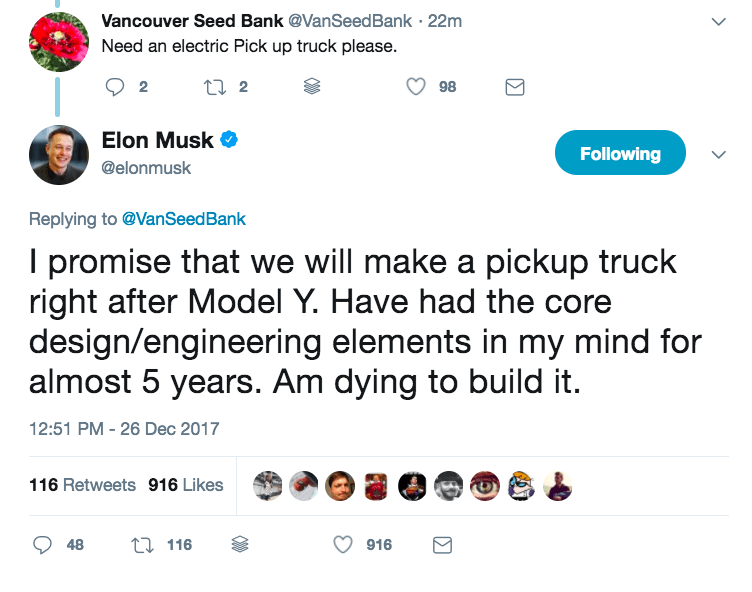Open the 12:51 PM - 26 Dec 2017 timestamp

click(124, 429)
